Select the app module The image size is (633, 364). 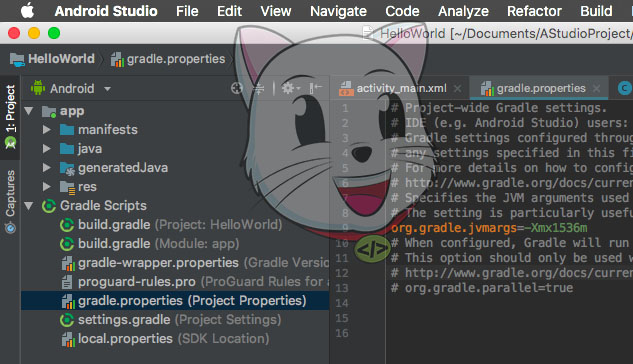coord(72,111)
